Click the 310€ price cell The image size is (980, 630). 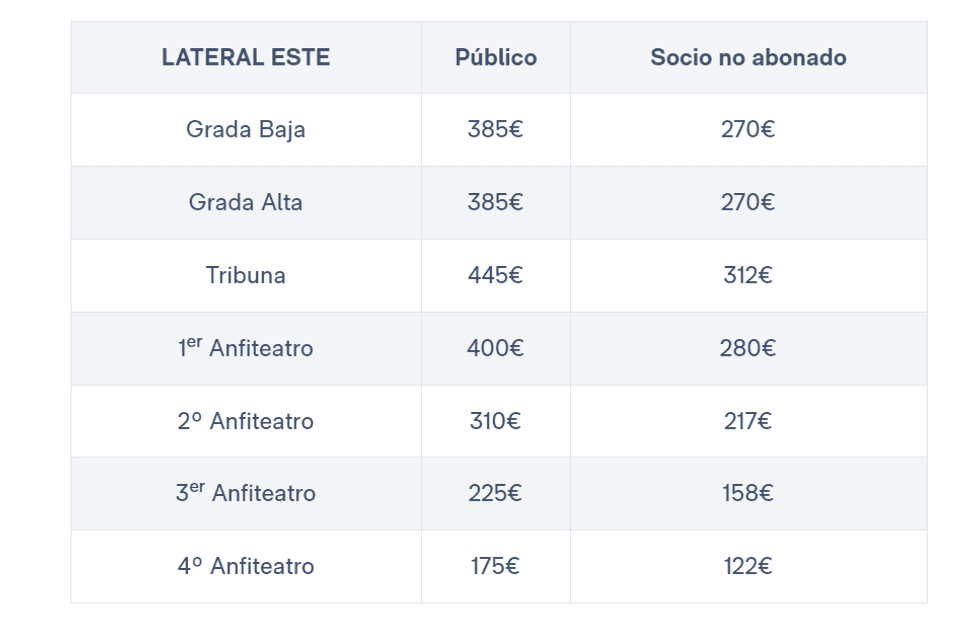coord(495,422)
